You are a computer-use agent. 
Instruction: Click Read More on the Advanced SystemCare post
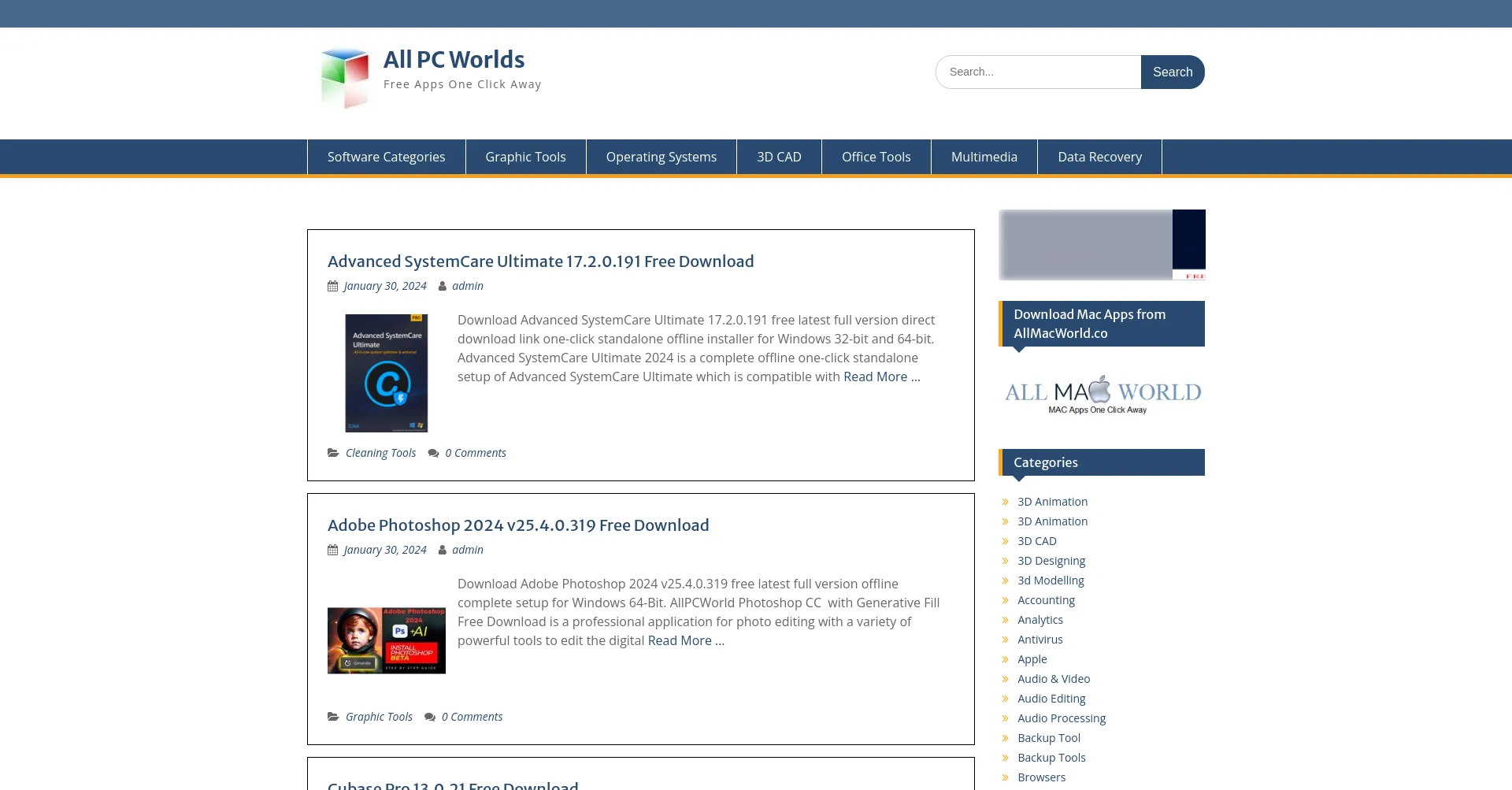pos(881,376)
